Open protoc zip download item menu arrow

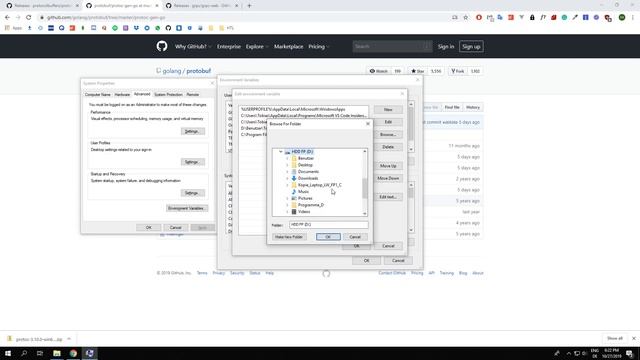[x=69, y=339]
